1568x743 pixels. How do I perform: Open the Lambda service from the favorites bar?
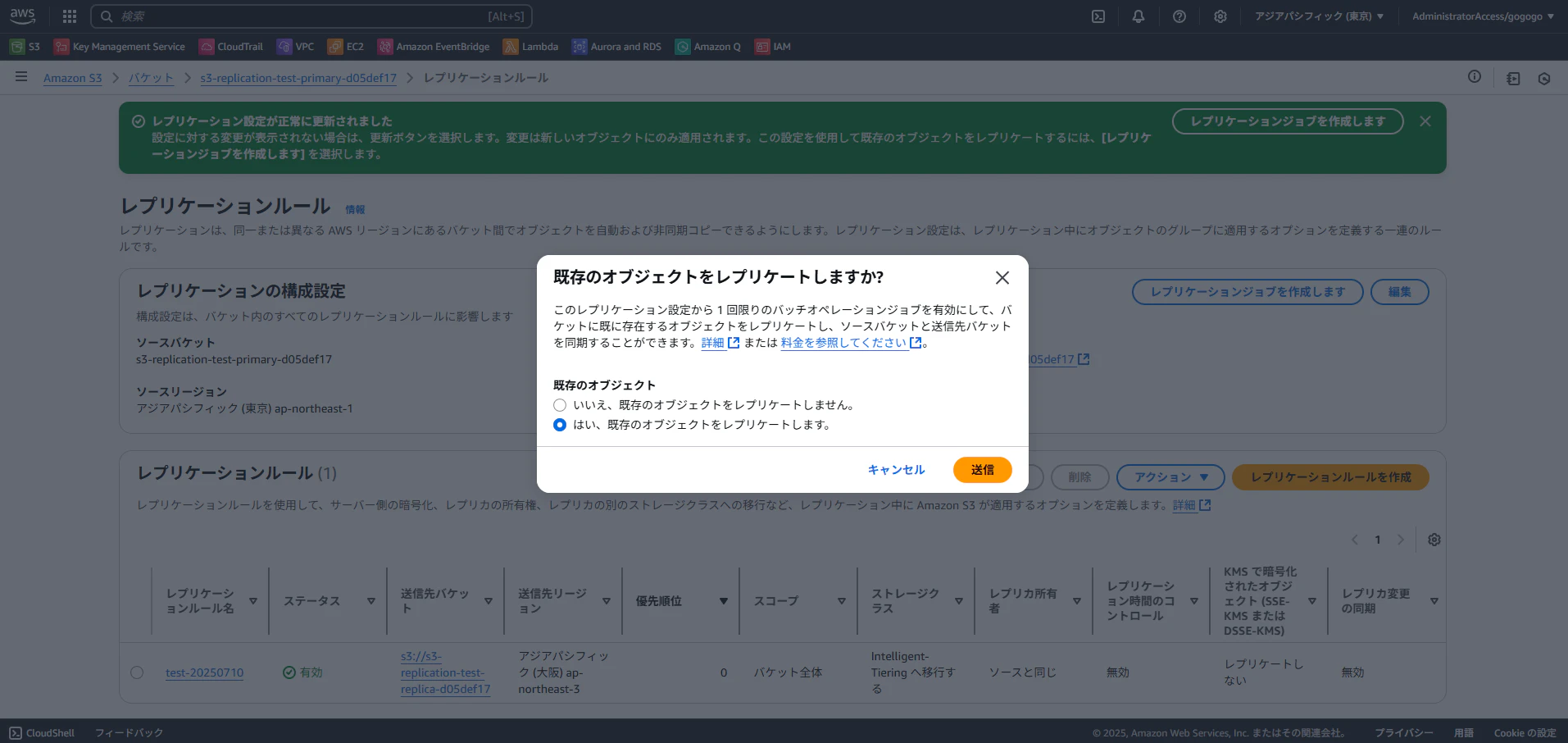(x=529, y=46)
